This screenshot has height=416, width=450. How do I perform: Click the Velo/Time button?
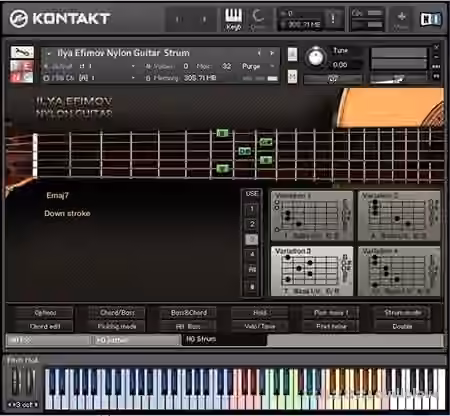tap(260, 326)
